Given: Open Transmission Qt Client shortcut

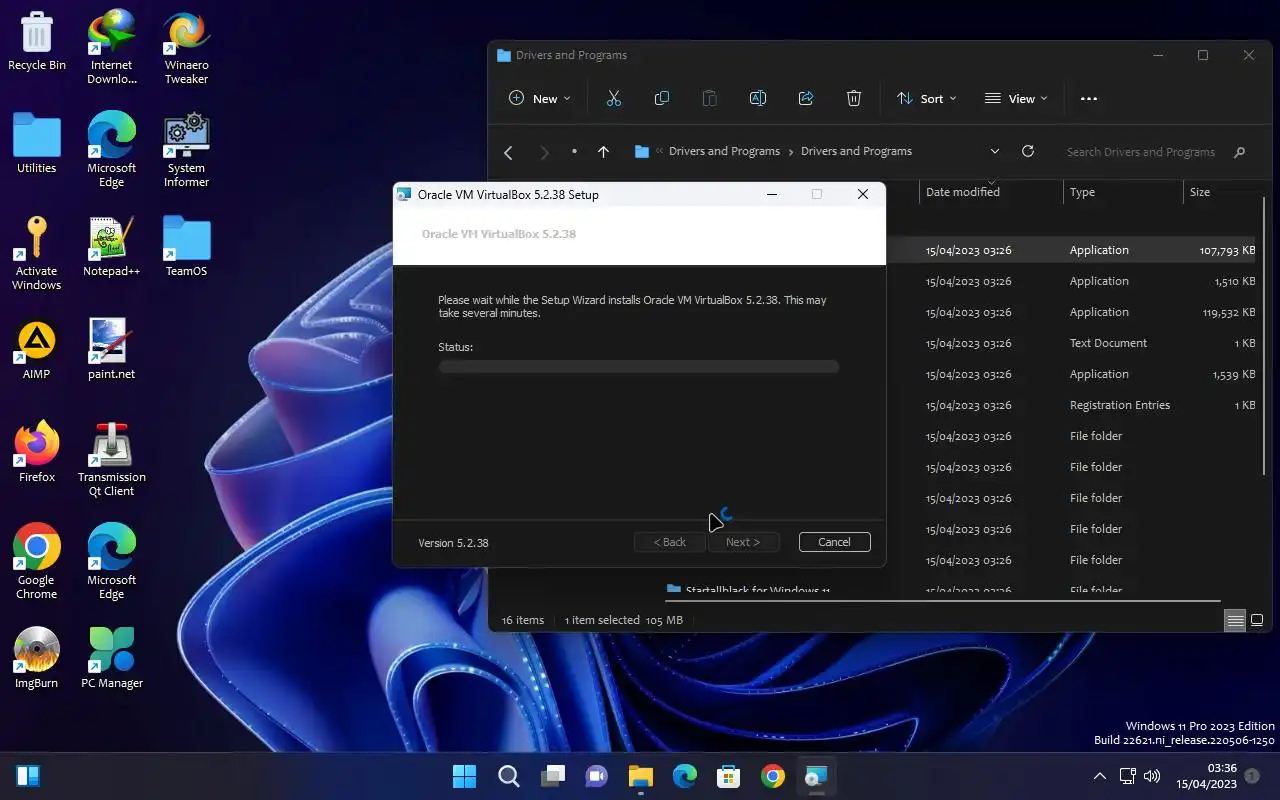Looking at the screenshot, I should (x=112, y=459).
